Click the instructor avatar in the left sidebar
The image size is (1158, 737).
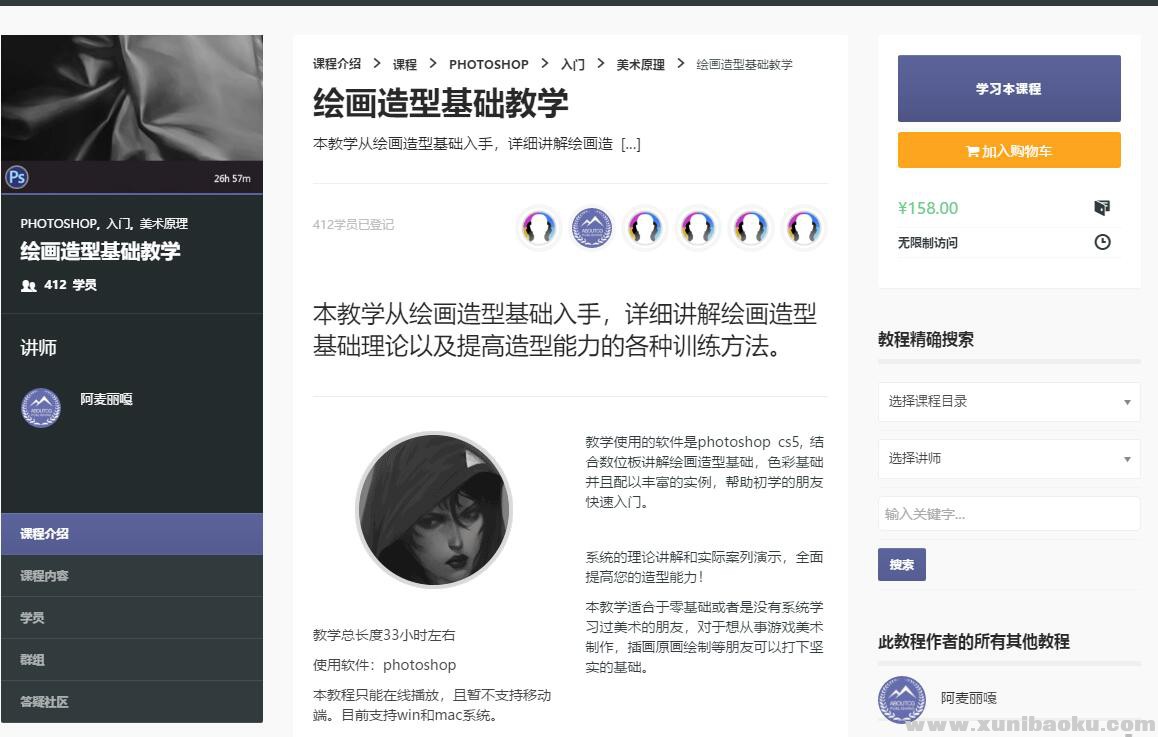41,407
